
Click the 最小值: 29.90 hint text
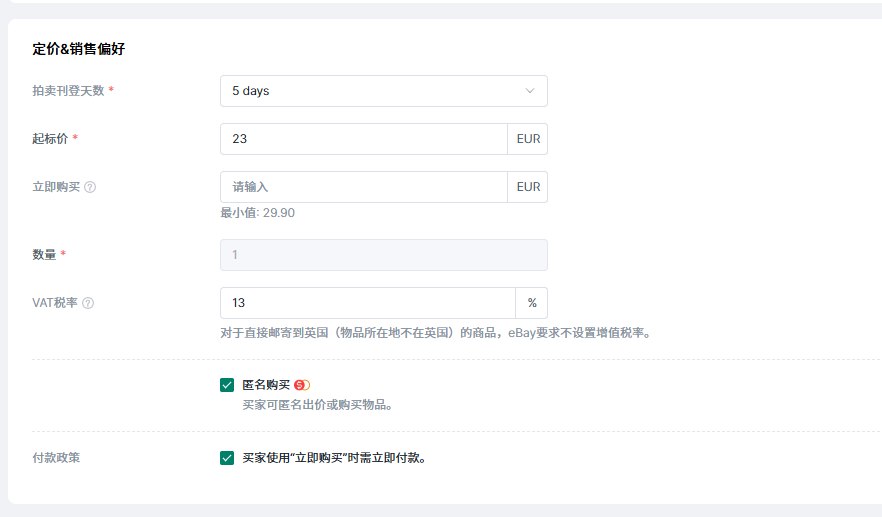pos(257,213)
